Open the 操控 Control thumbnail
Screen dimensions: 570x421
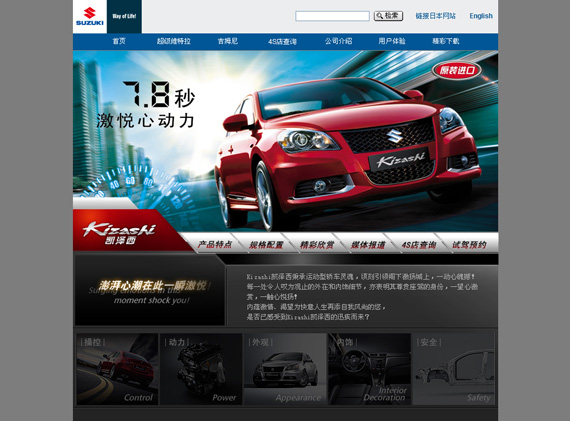click(x=117, y=369)
